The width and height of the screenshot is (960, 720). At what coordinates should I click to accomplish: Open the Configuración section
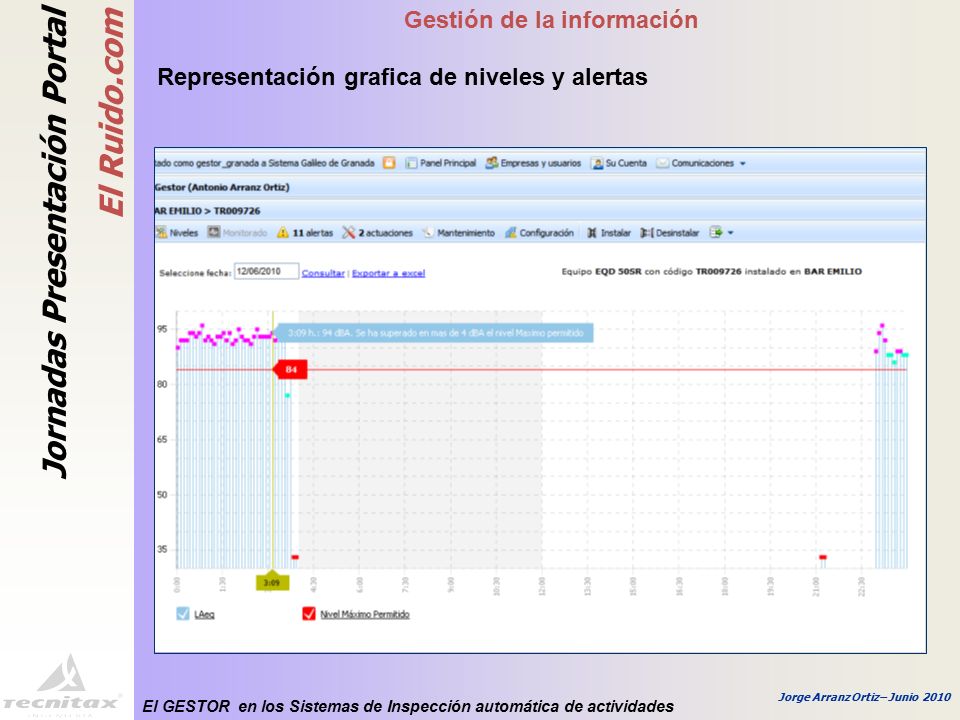click(547, 233)
